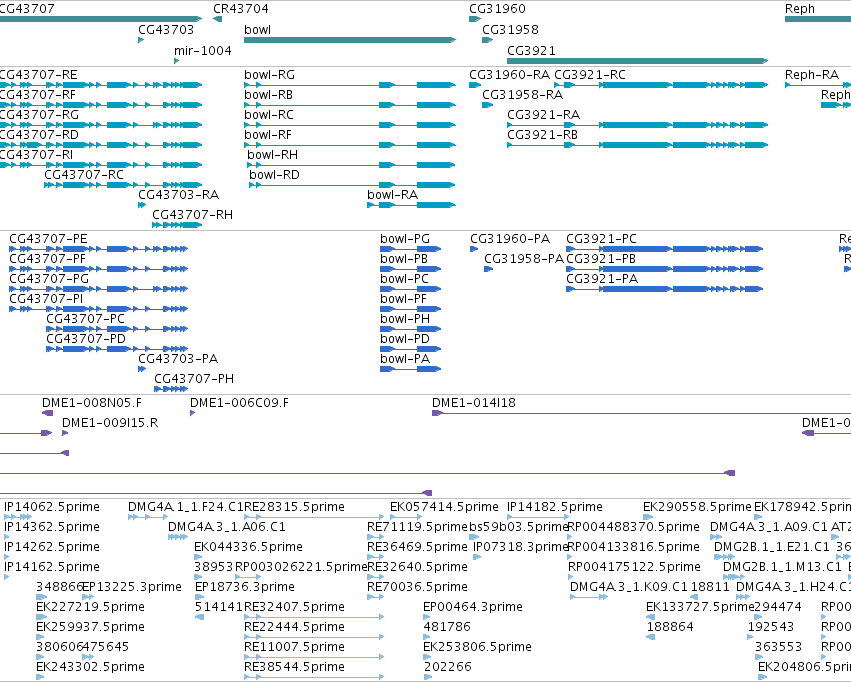Select the bowl-RH transcript label
Image resolution: width=851 pixels, height=682 pixels.
click(x=272, y=155)
